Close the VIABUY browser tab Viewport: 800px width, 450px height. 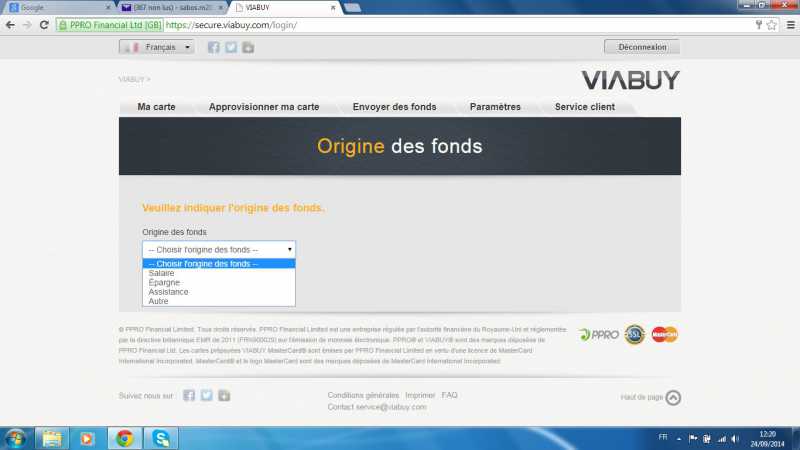[x=333, y=8]
